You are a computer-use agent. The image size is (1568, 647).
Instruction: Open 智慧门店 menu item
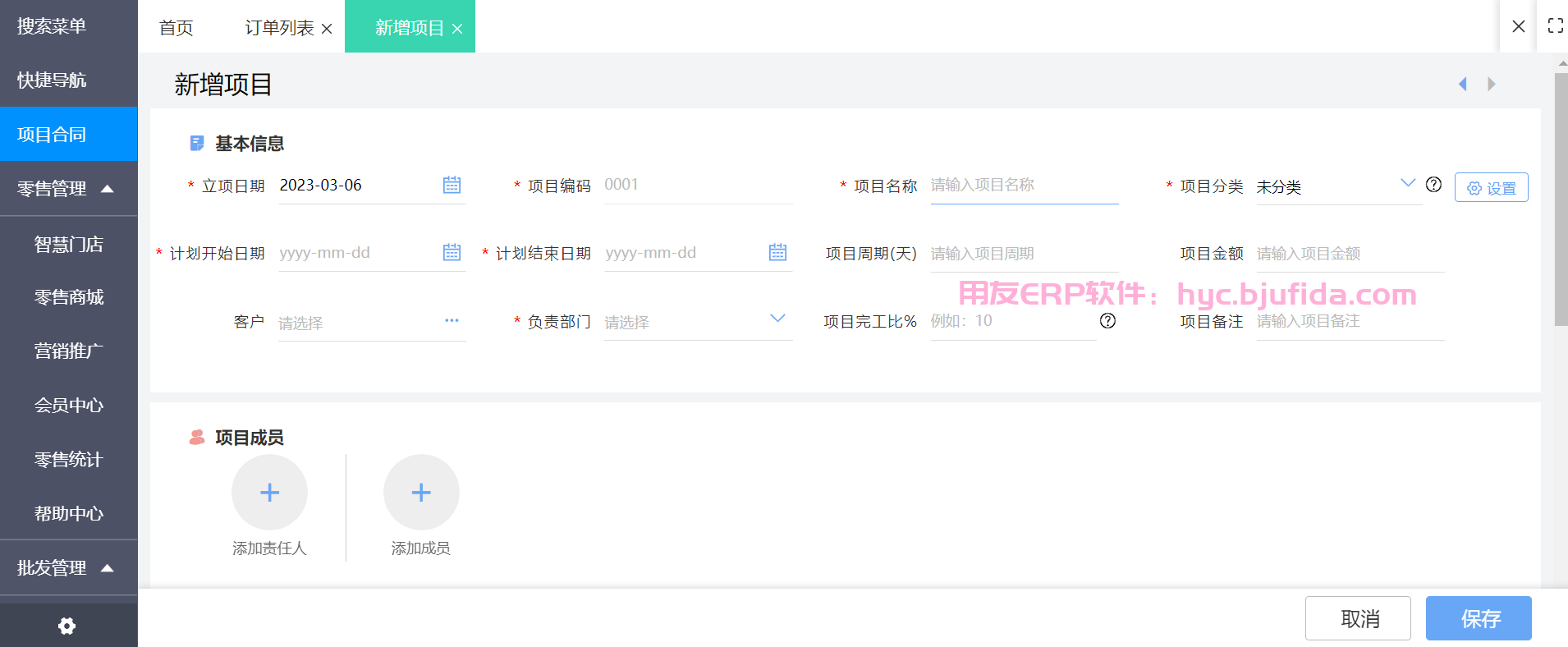coord(69,244)
